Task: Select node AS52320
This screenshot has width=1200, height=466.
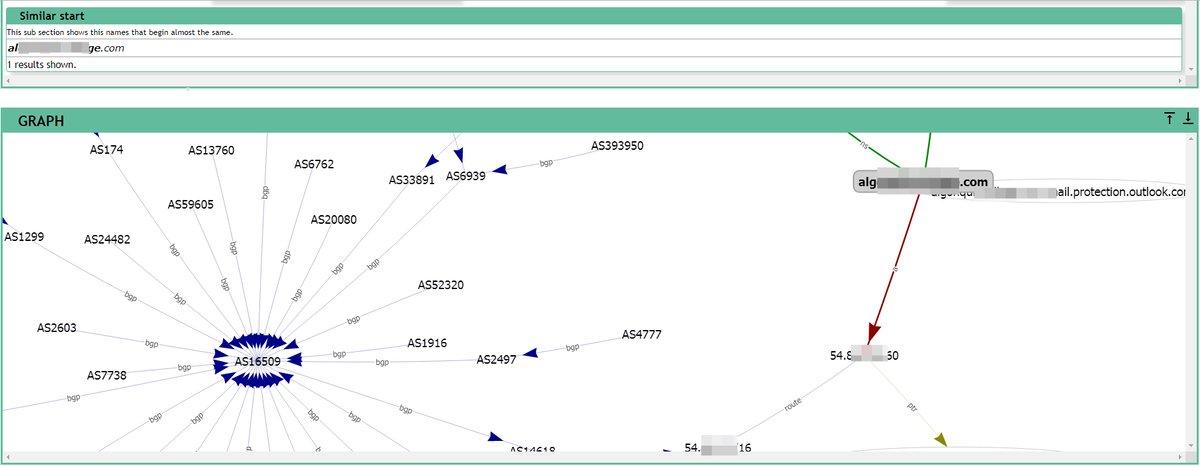Action: [x=440, y=285]
